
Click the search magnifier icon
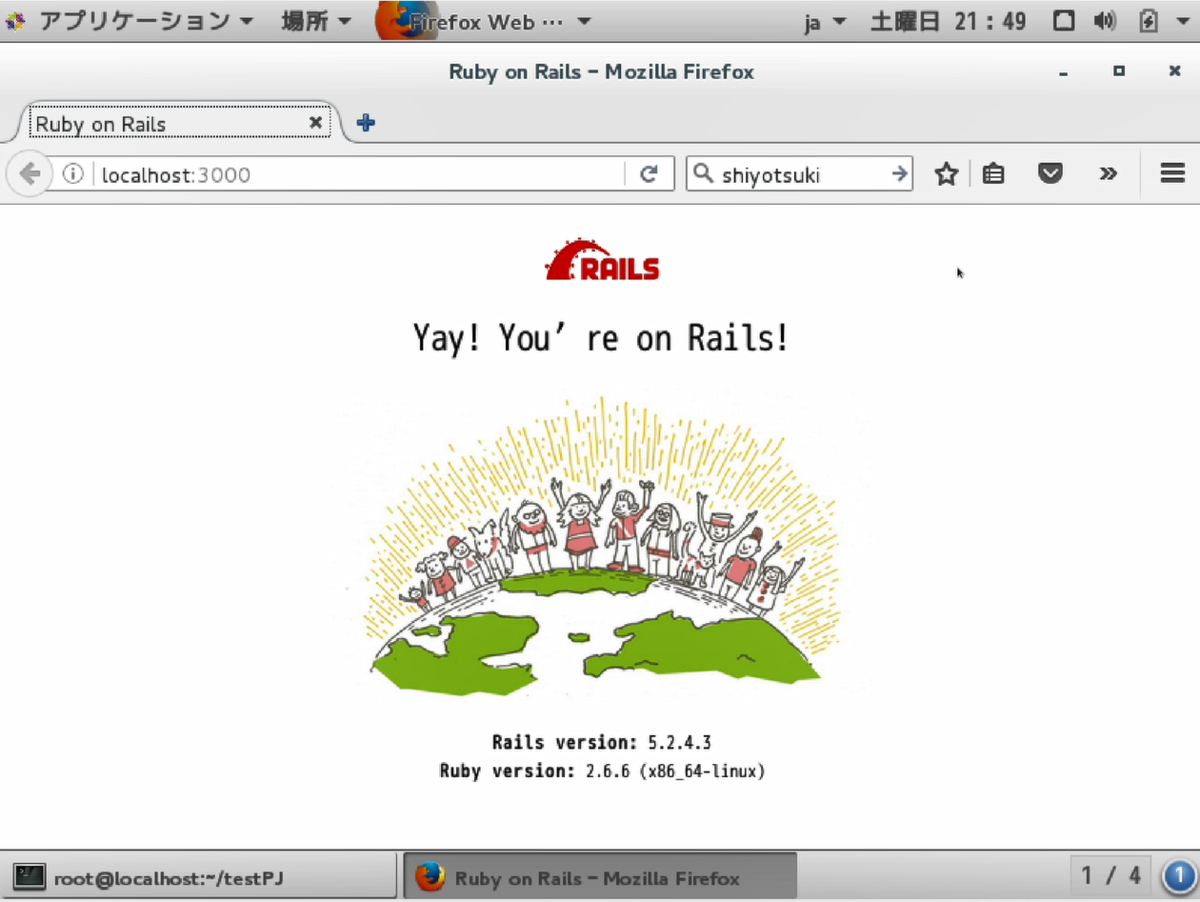pos(704,174)
